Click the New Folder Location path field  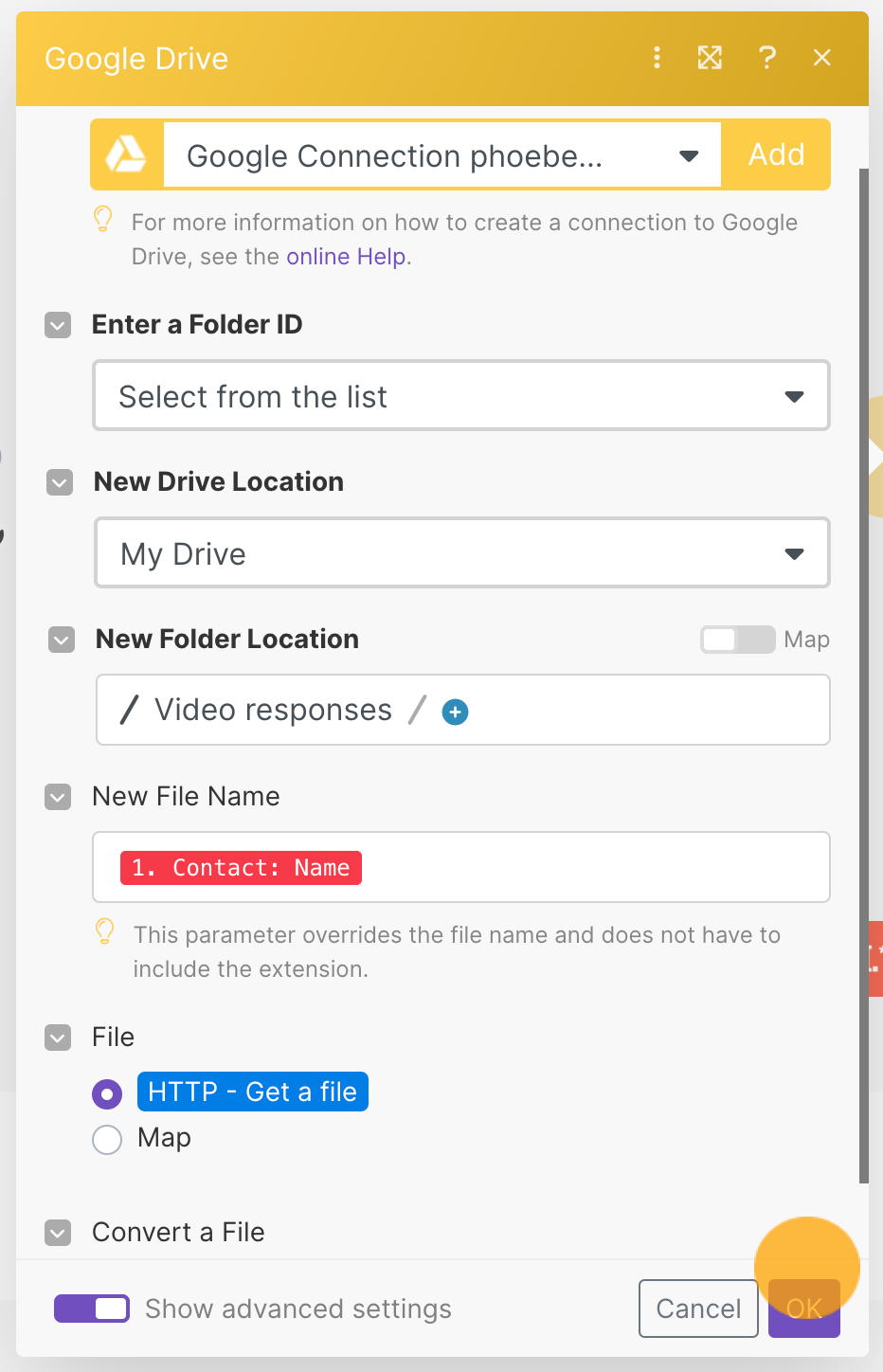click(x=463, y=710)
